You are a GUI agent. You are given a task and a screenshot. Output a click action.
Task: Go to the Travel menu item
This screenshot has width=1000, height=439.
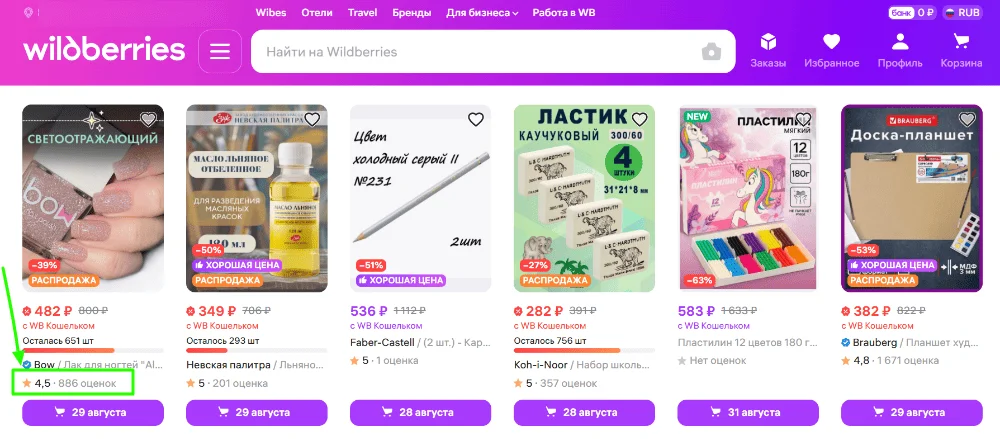click(x=362, y=13)
